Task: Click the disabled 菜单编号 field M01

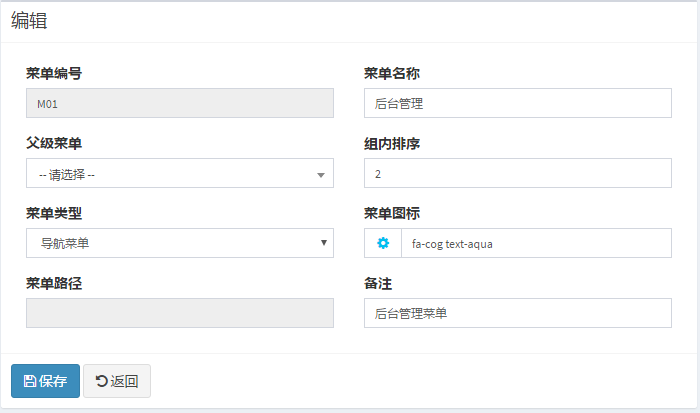Action: (180, 103)
